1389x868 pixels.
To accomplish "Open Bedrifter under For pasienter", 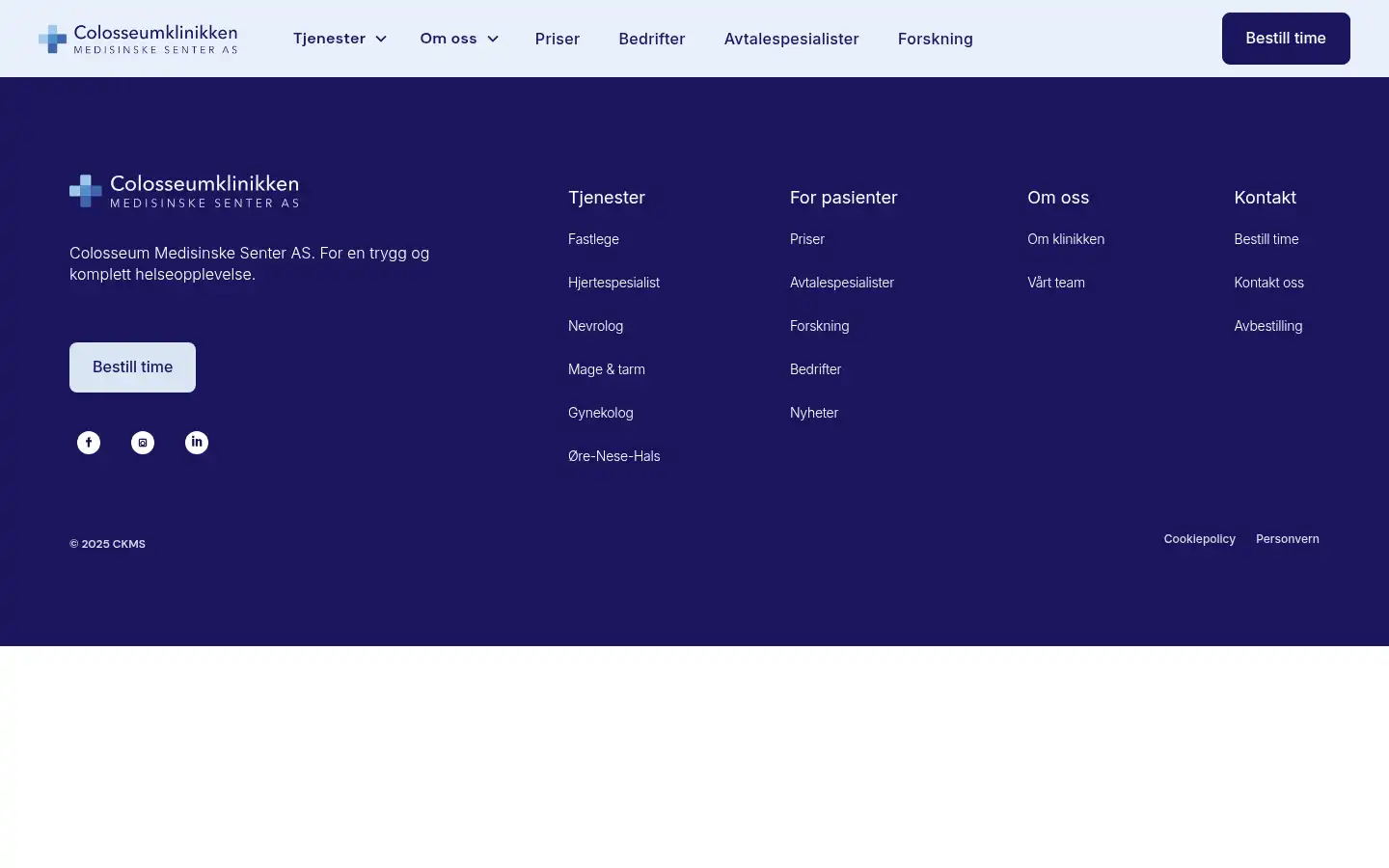I will click(816, 369).
